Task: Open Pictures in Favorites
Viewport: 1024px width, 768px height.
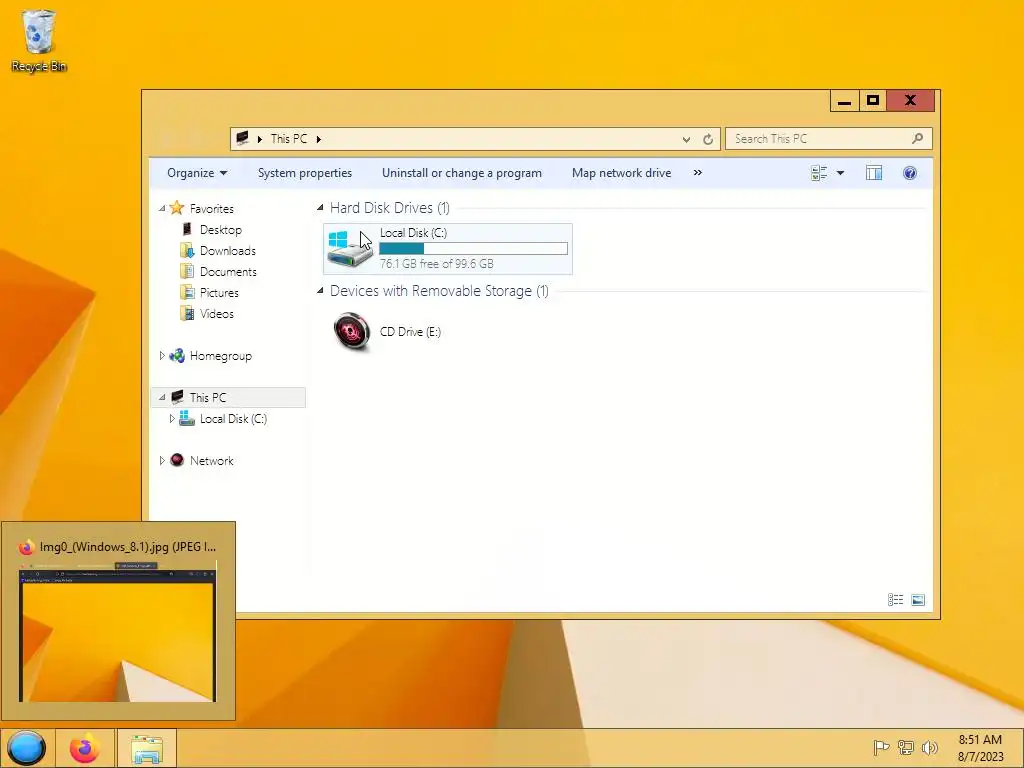Action: pyautogui.click(x=219, y=293)
